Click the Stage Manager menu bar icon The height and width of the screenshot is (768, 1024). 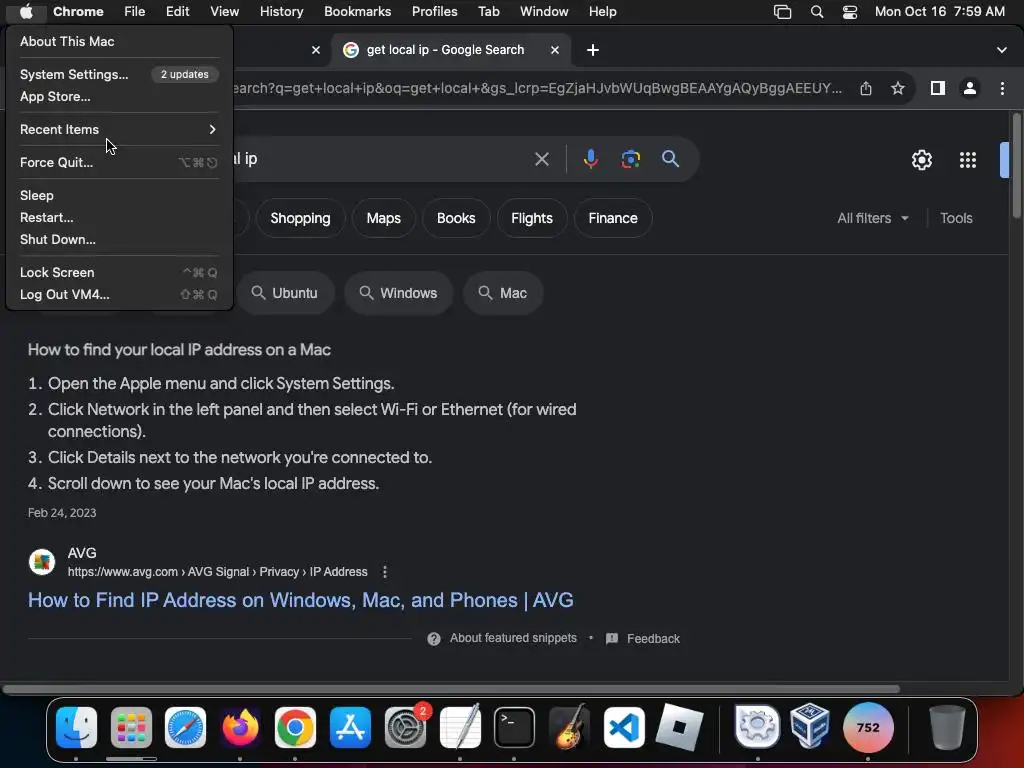point(782,12)
